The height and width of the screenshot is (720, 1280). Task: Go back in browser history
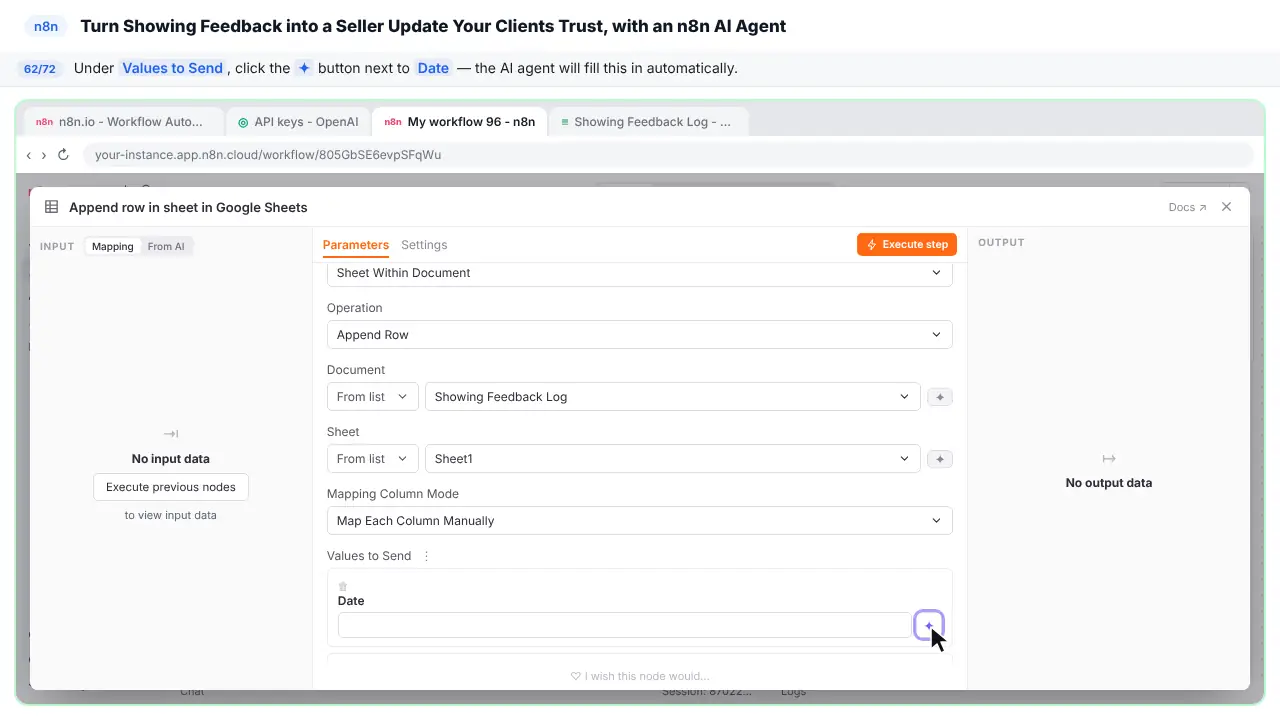pos(29,155)
